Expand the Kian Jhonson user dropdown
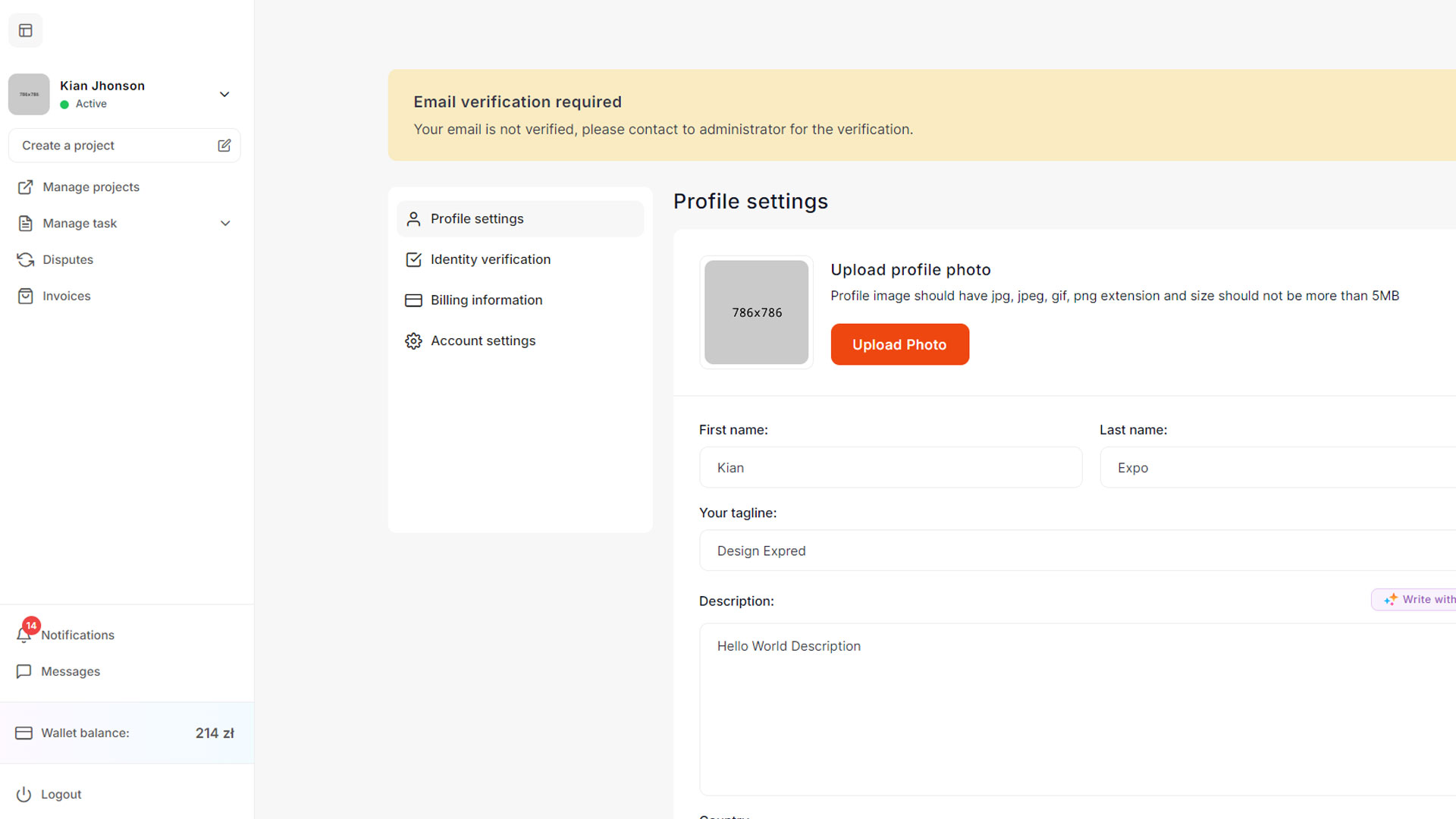Image resolution: width=1456 pixels, height=819 pixels. pos(224,95)
